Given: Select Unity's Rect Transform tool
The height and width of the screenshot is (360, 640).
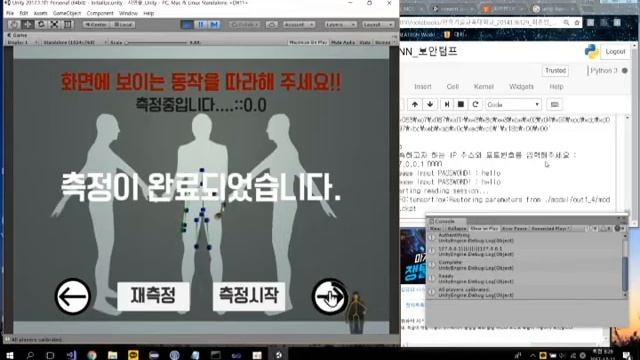Looking at the screenshot, I should coord(68,24).
